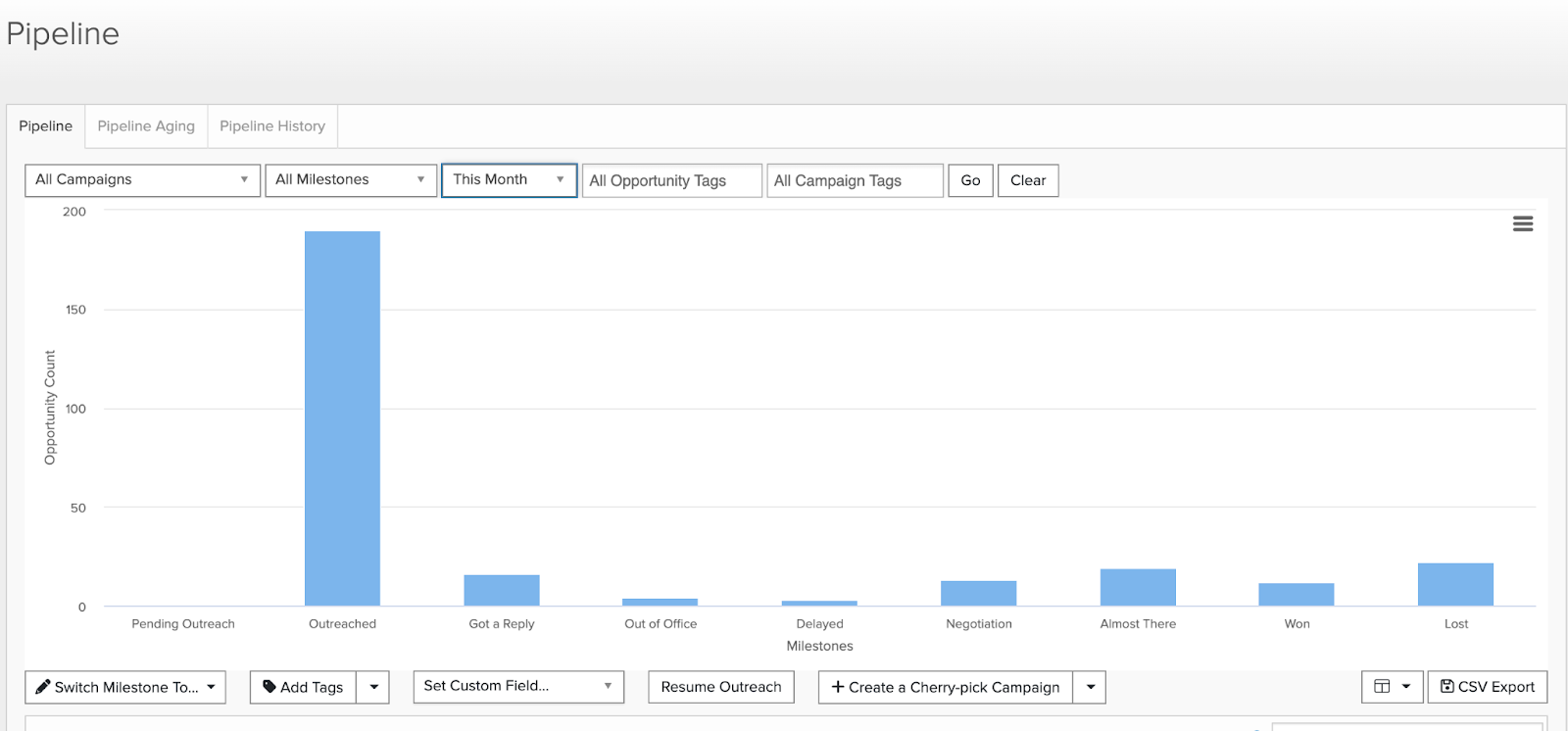Image resolution: width=1568 pixels, height=731 pixels.
Task: Click the Got a Reply axis label
Action: coord(502,624)
